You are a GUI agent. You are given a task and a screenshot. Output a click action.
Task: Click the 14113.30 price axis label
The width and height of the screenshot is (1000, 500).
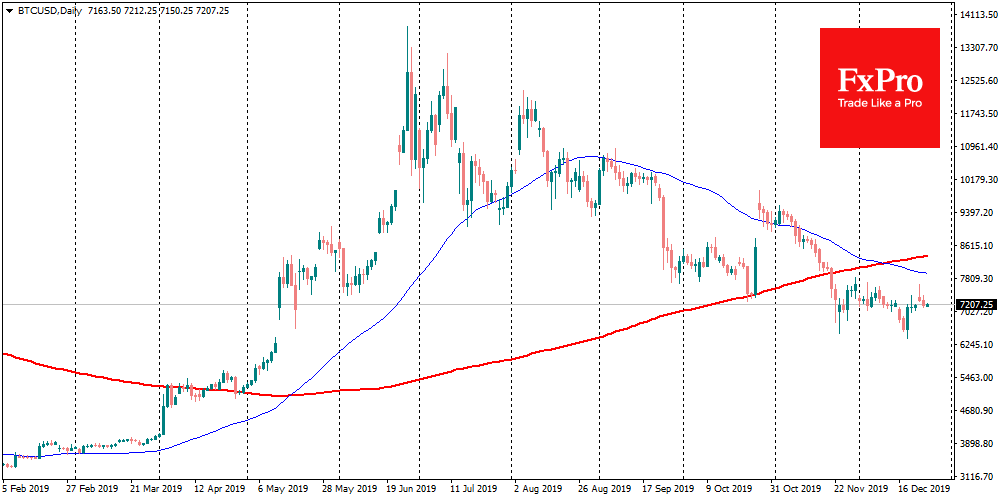click(x=977, y=15)
